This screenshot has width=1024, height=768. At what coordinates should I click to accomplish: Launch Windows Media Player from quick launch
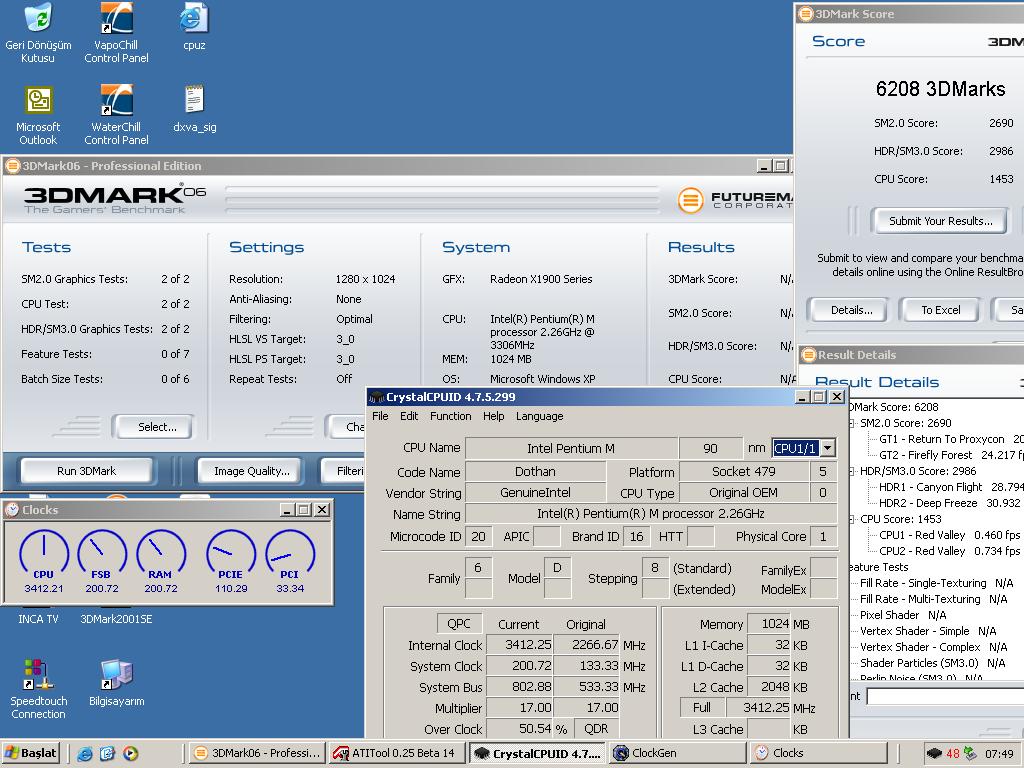[x=131, y=754]
